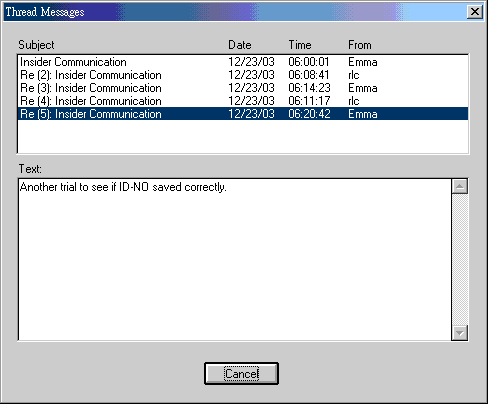This screenshot has width=488, height=404.
Task: Select the Re (5): Insider Communication message
Action: point(243,114)
